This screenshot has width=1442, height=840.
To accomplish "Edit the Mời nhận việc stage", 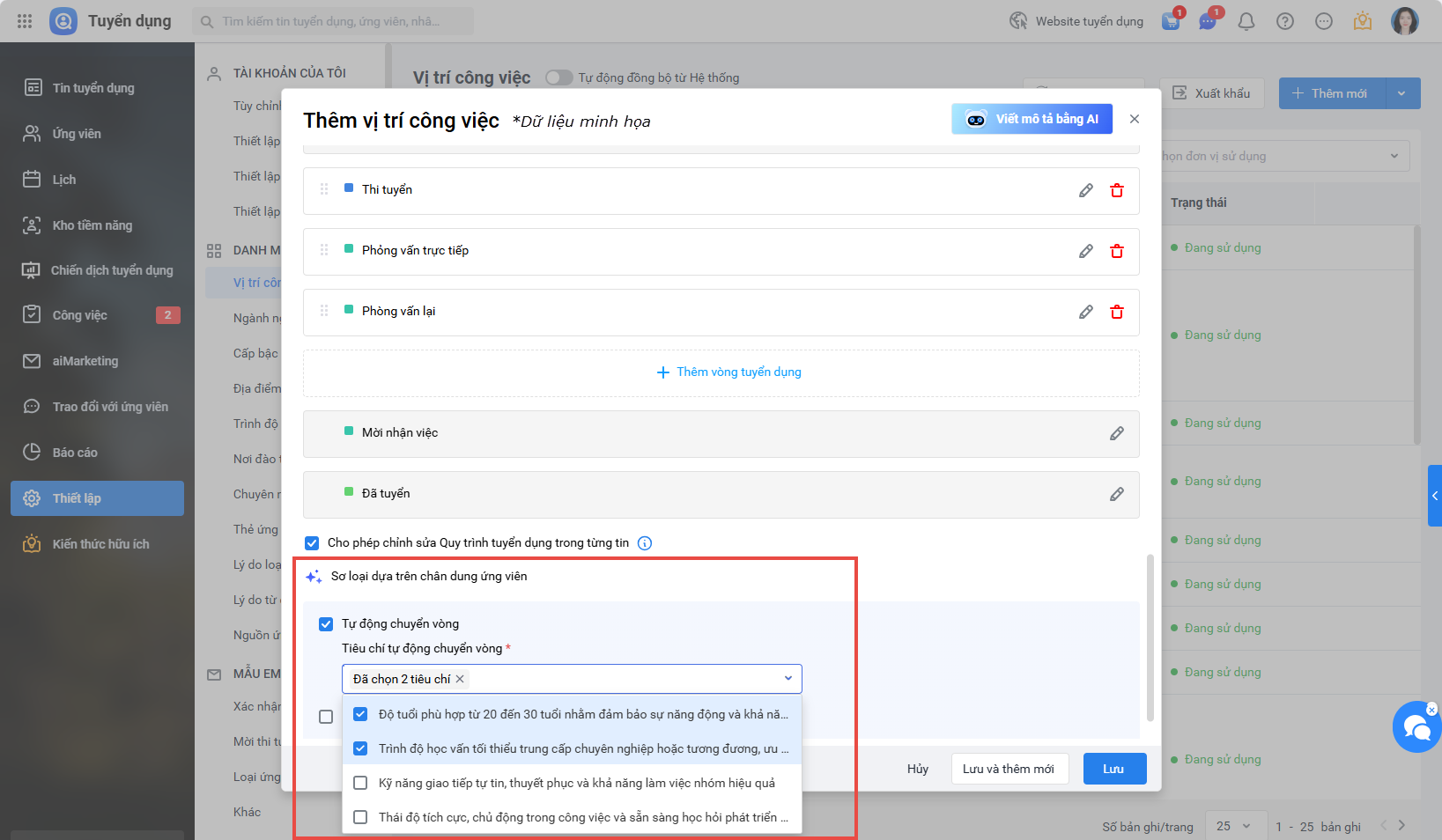I will 1117,434.
